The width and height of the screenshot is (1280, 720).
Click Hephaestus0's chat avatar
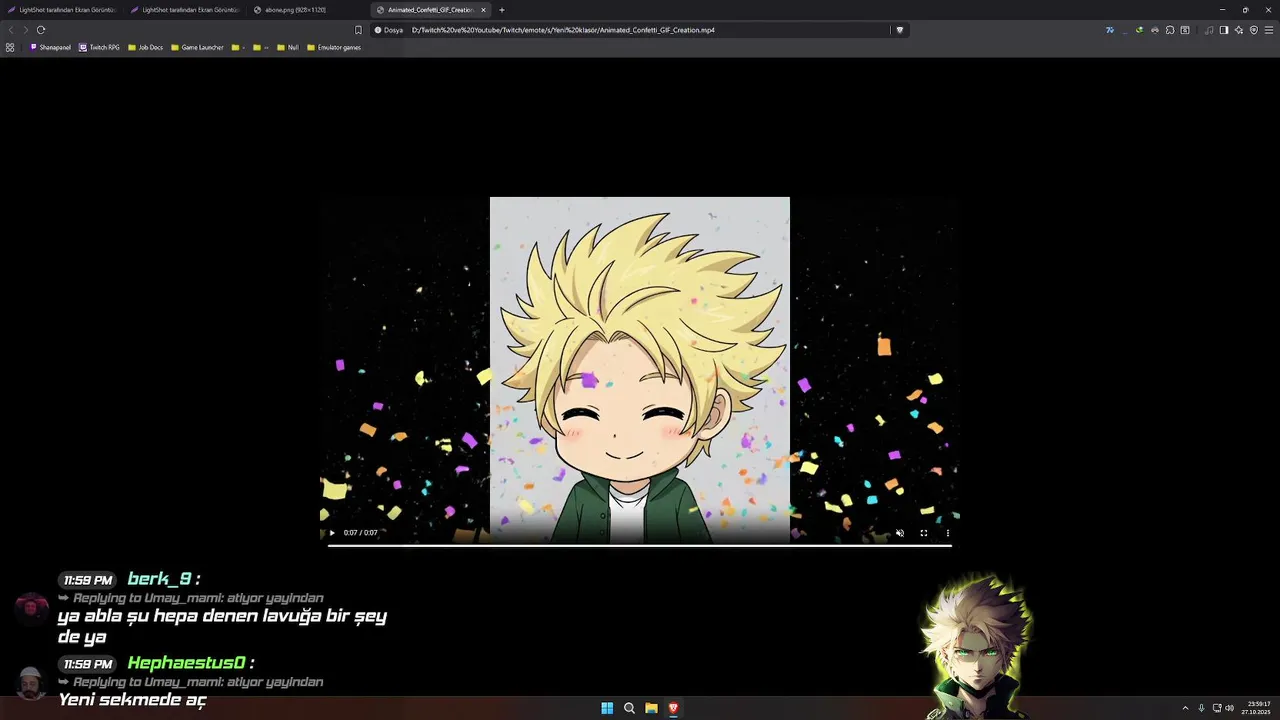point(31,684)
